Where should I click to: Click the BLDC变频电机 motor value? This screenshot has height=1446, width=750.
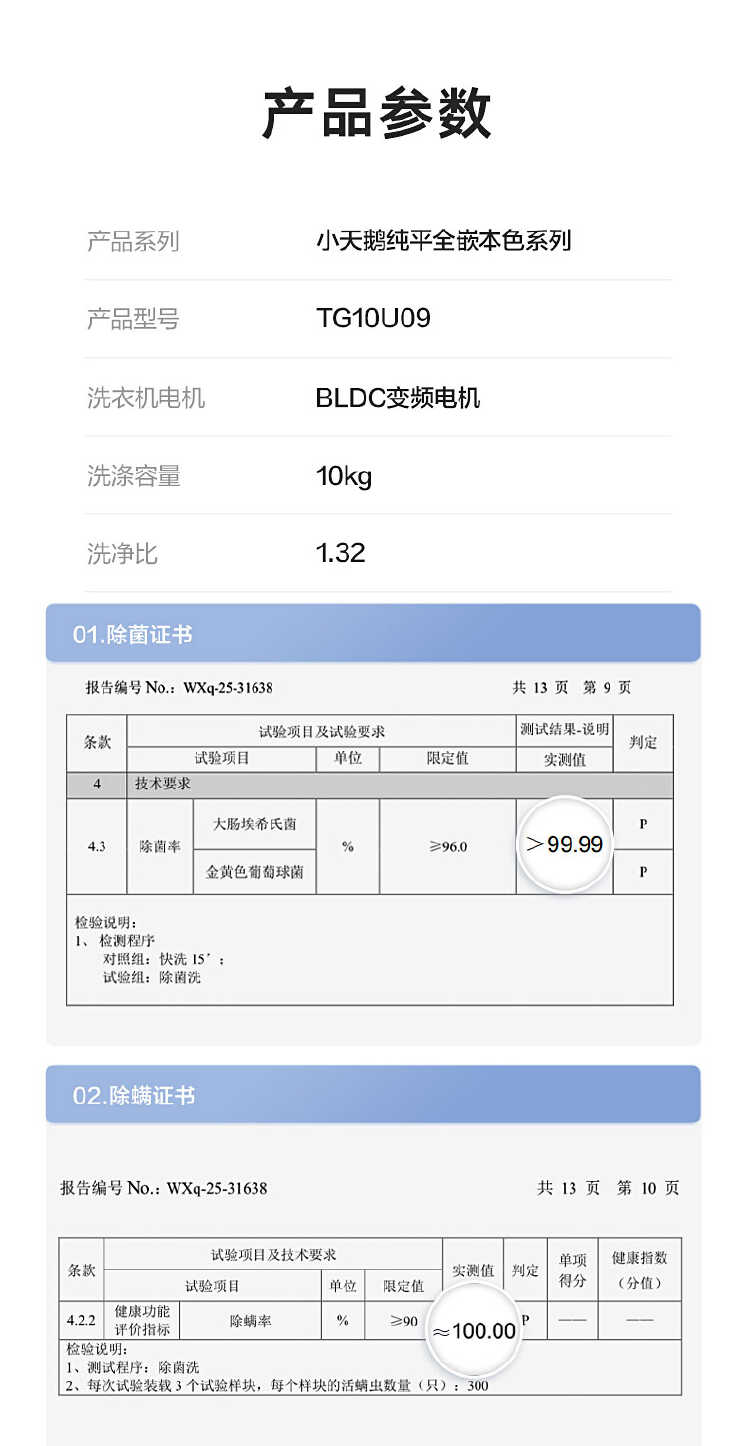click(x=398, y=397)
